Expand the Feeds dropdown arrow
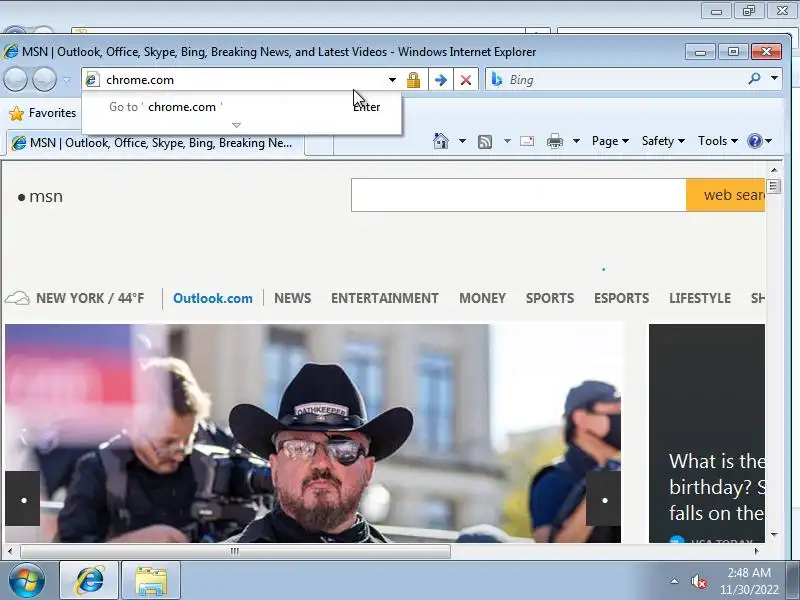800x600 pixels. coord(507,141)
